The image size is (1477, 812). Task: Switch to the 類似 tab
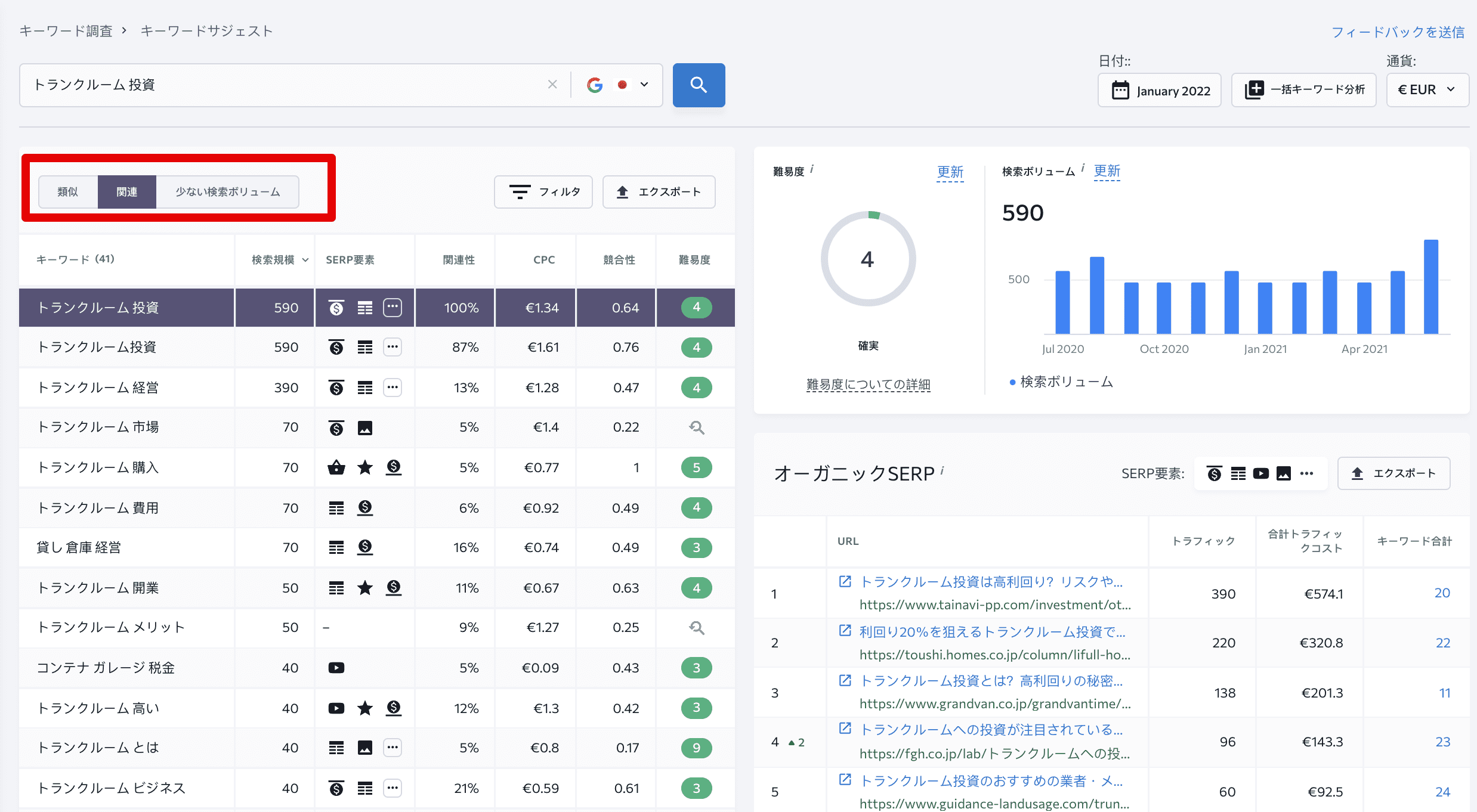(68, 192)
